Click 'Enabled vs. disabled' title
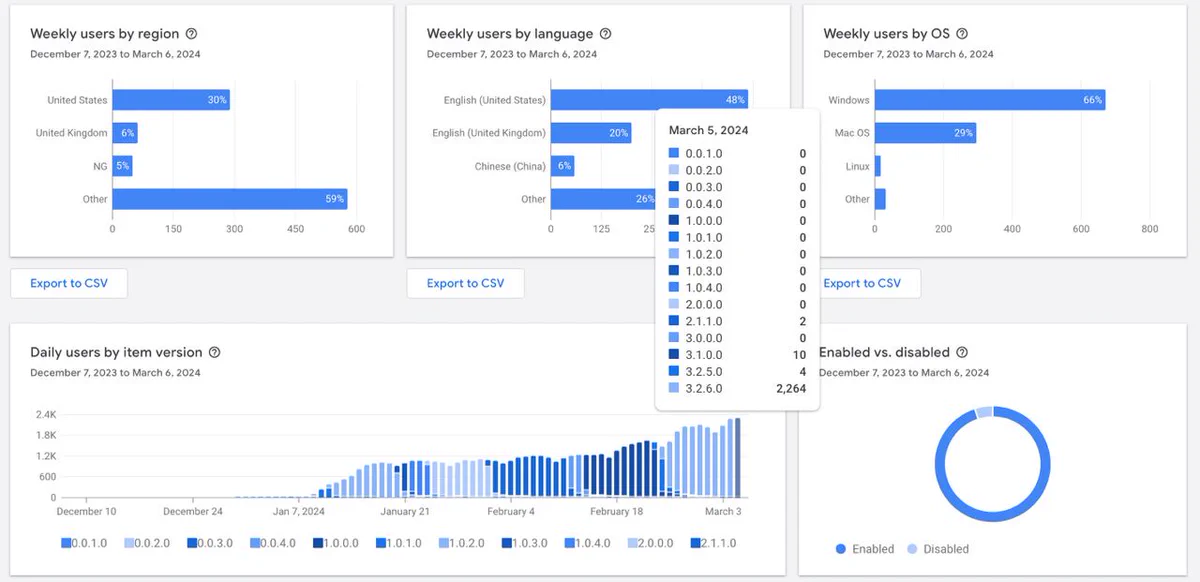This screenshot has width=1200, height=582. coord(884,352)
